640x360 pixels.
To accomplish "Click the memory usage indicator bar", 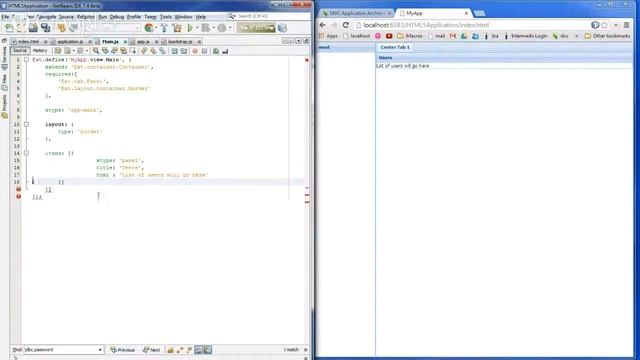I will [x=256, y=28].
